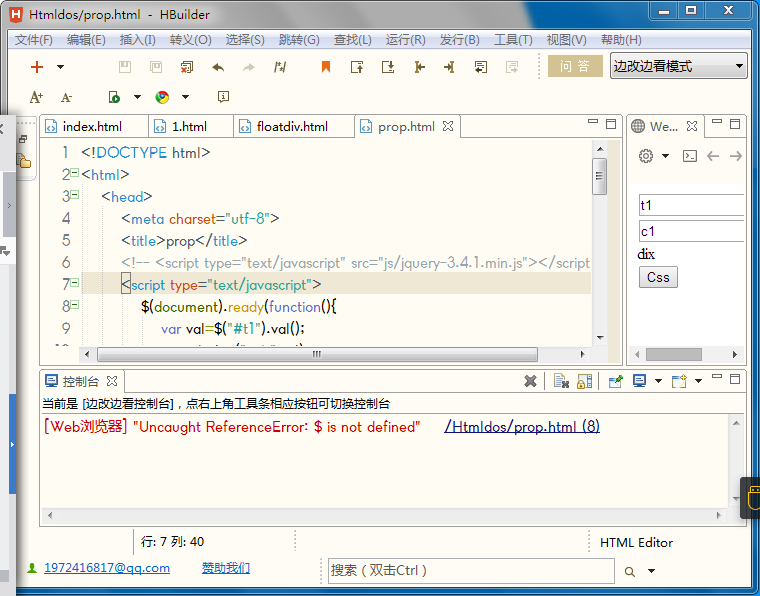Switch to the 1.html tab
The image size is (760, 596).
[x=191, y=126]
